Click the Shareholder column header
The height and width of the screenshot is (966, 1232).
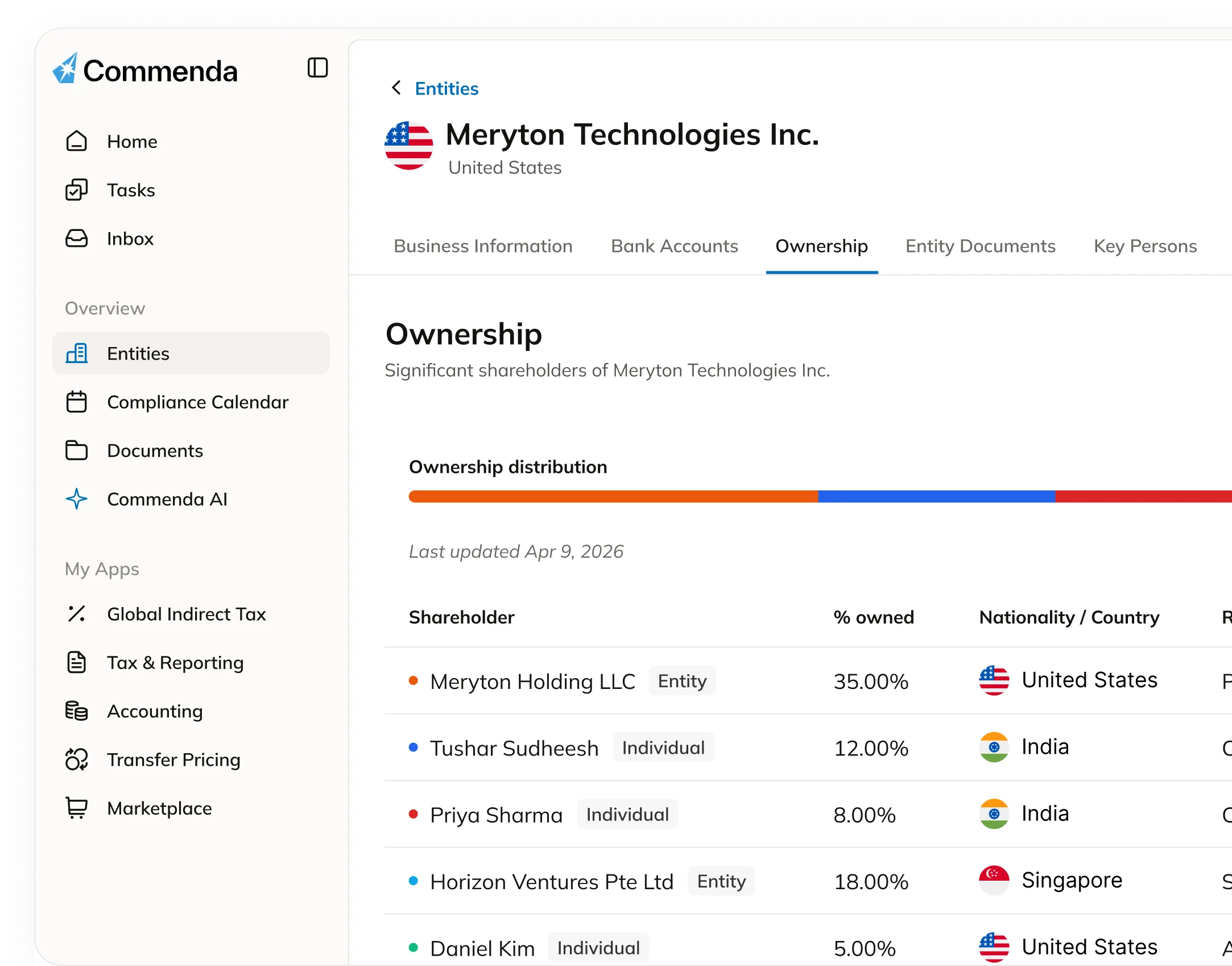click(x=461, y=617)
